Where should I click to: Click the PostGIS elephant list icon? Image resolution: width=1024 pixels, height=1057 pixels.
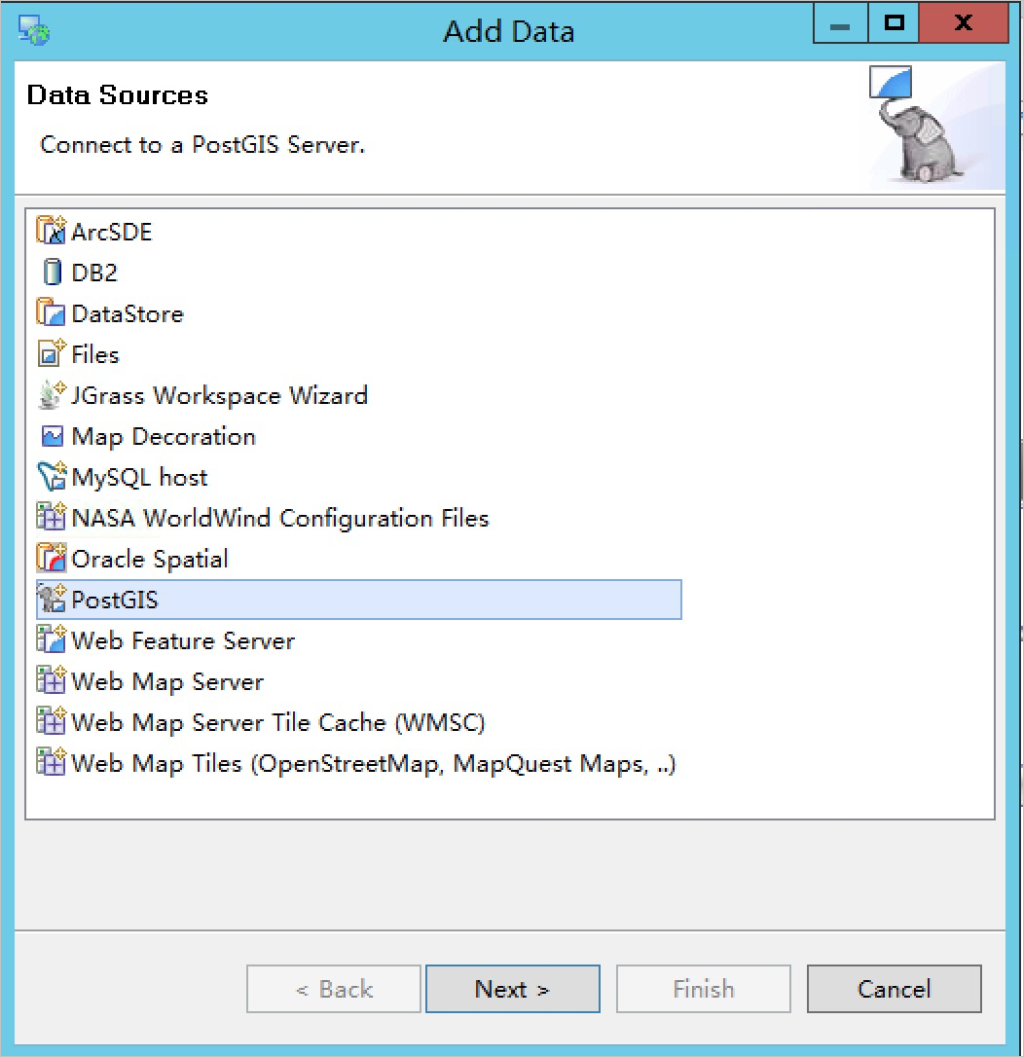[51, 599]
